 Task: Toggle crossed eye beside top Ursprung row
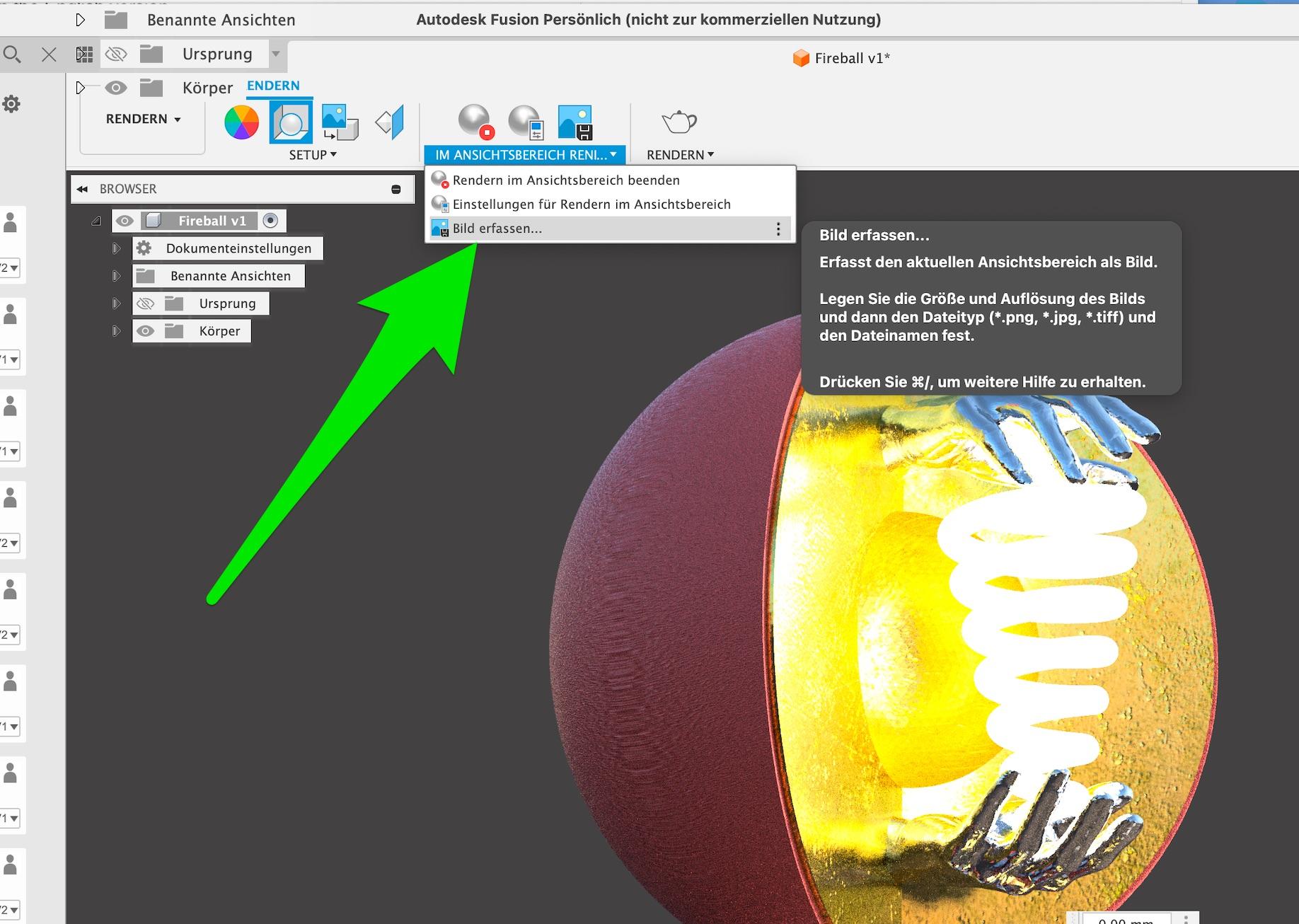coord(115,54)
